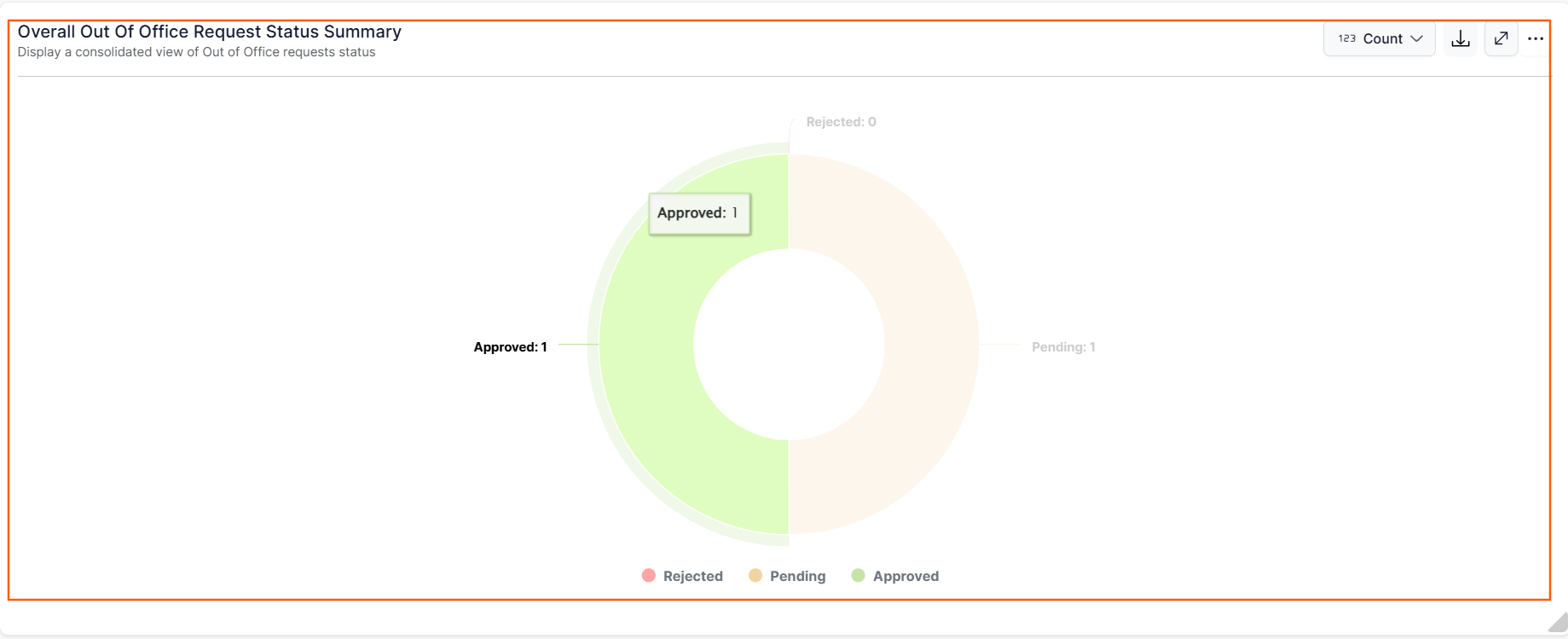1568x639 pixels.
Task: Click the orange Pending legend dot
Action: (x=755, y=576)
